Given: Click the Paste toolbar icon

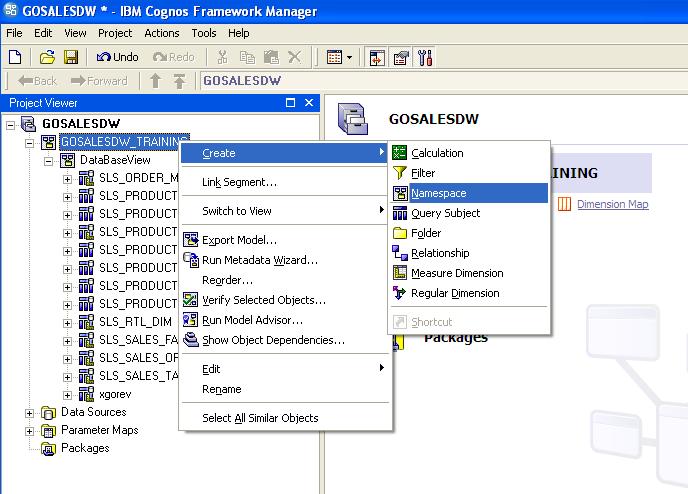Looking at the screenshot, I should point(271,57).
